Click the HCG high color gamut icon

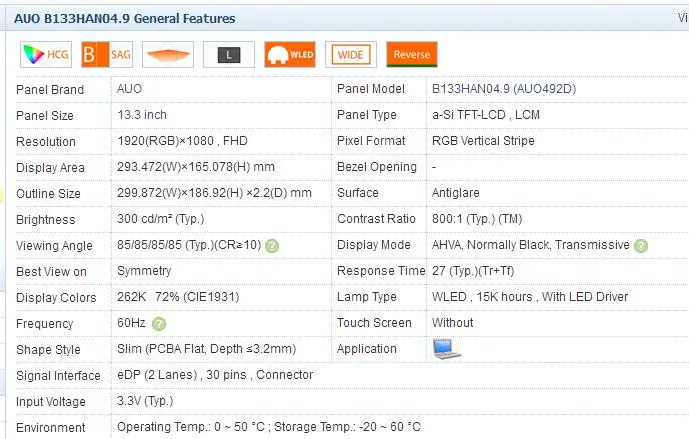click(x=46, y=54)
